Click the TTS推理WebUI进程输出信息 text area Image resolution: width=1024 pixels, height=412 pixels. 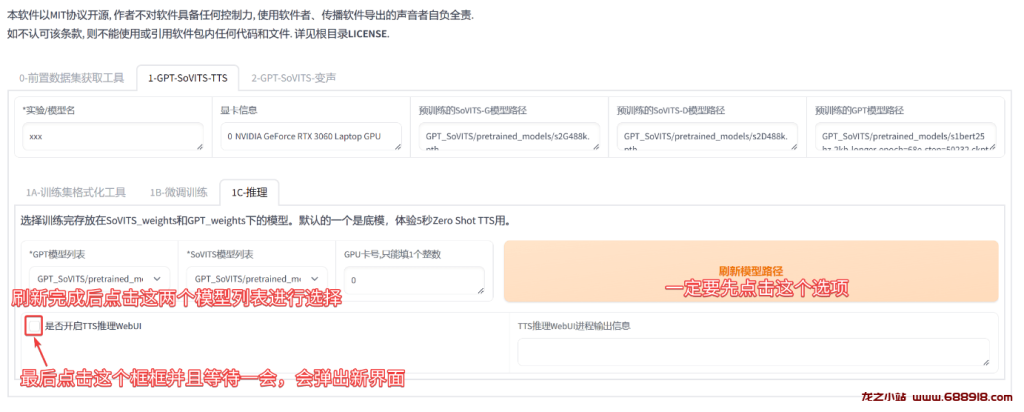[x=753, y=352]
